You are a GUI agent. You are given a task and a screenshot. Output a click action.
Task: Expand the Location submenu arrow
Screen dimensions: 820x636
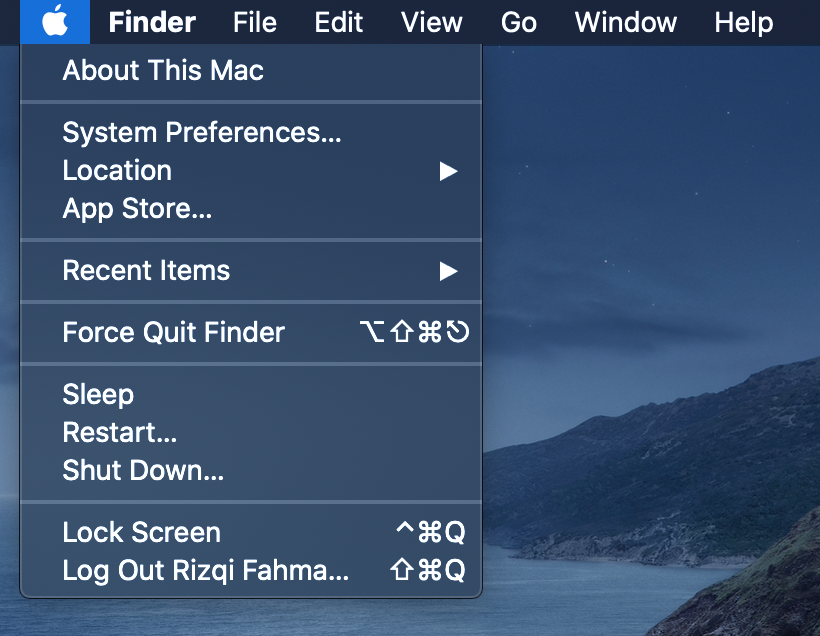448,171
